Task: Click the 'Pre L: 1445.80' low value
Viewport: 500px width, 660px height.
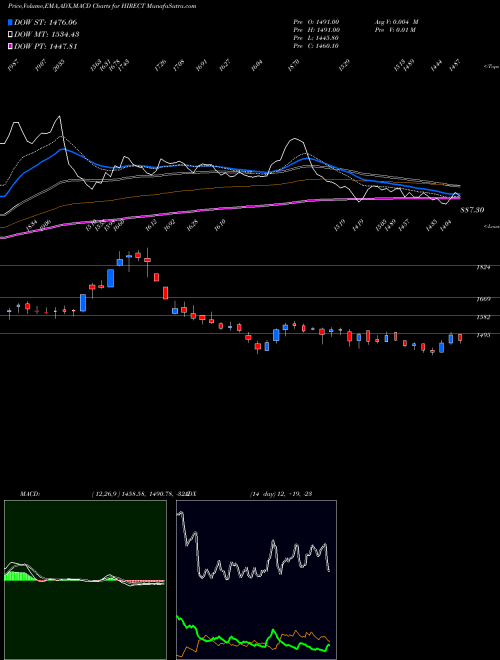Action: (316, 38)
